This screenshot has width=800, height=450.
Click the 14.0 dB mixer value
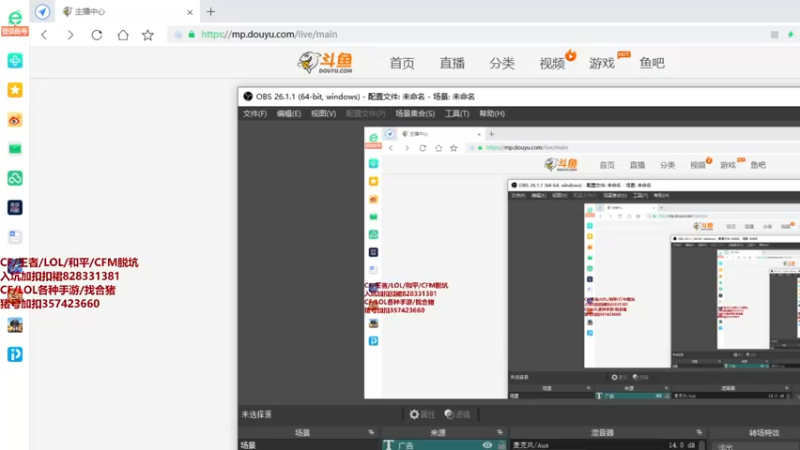pos(682,445)
